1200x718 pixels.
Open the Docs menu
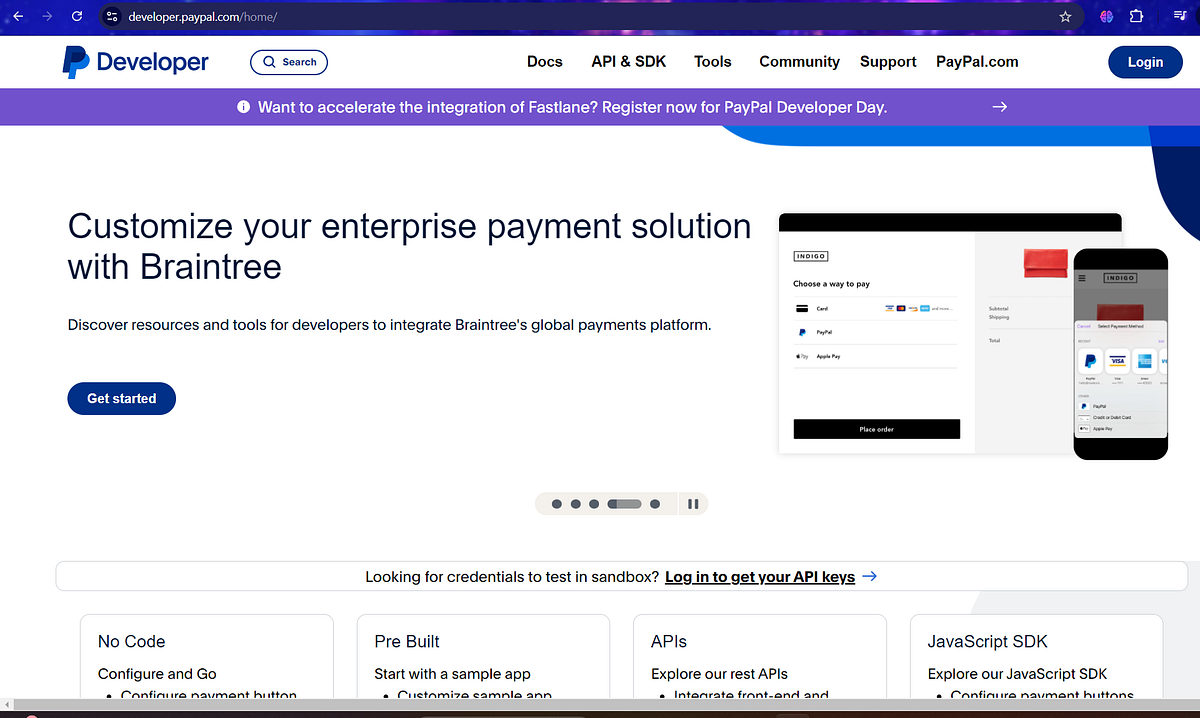544,61
